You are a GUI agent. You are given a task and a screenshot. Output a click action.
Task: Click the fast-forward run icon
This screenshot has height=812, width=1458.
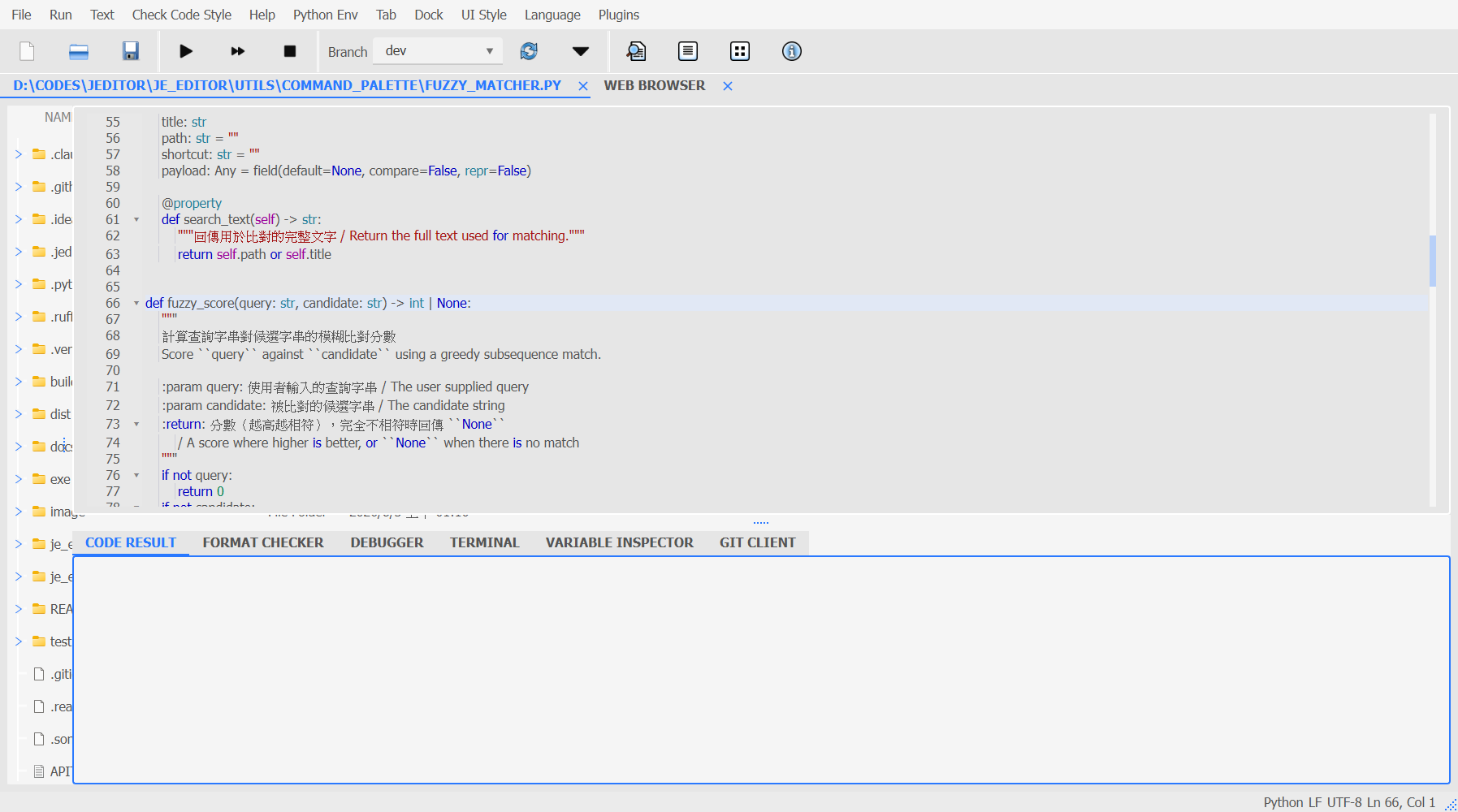[x=238, y=51]
